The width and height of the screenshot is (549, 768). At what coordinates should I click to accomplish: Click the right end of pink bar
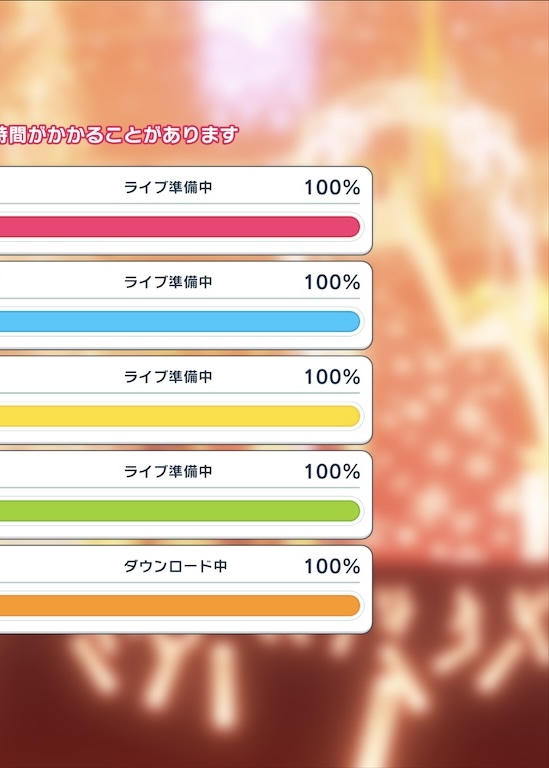point(352,227)
